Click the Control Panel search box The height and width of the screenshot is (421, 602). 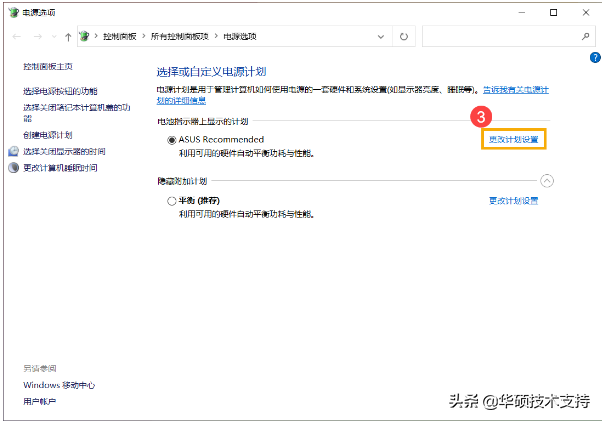(501, 36)
